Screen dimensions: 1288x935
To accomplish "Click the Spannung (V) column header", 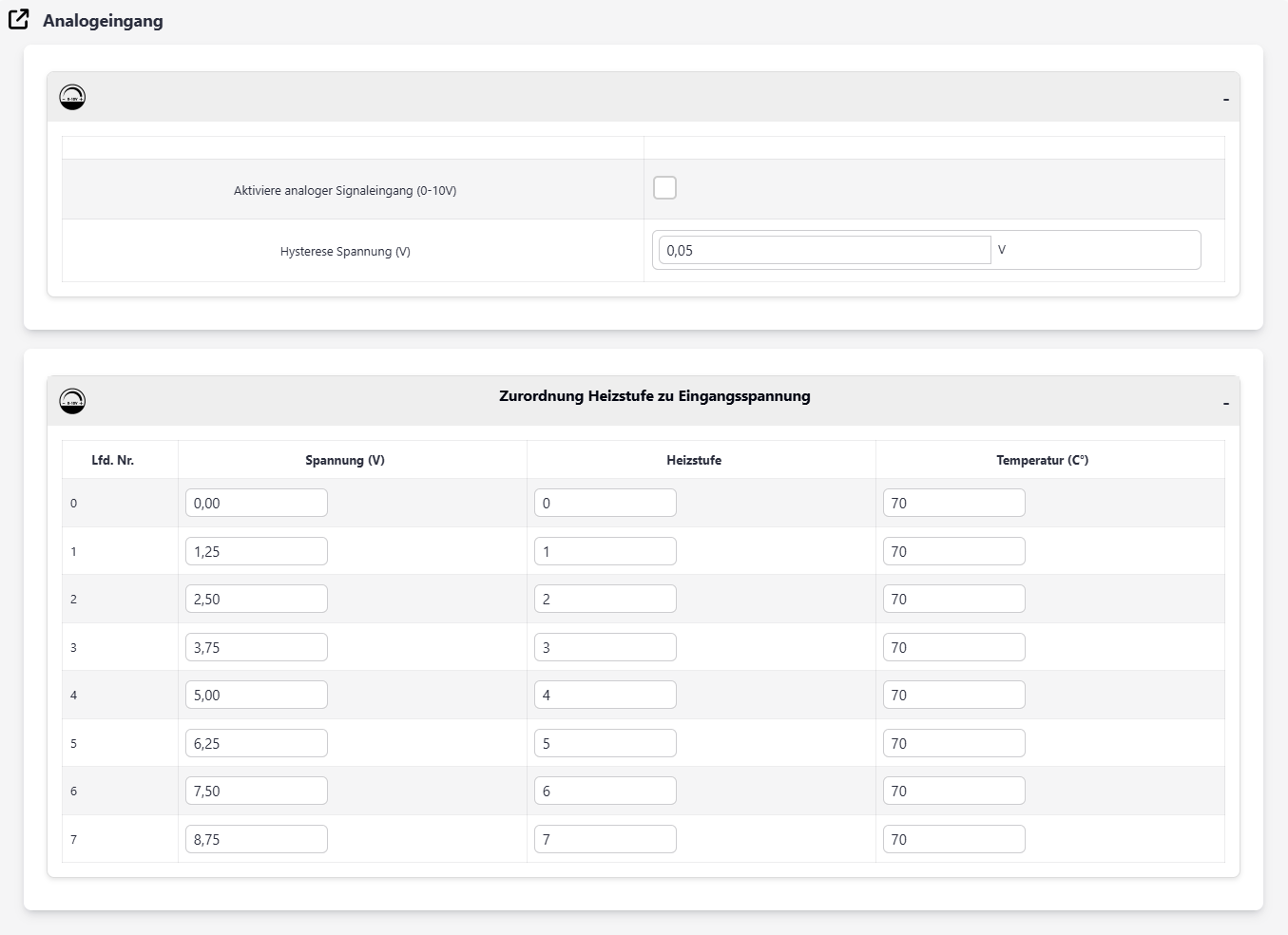I will tap(344, 460).
